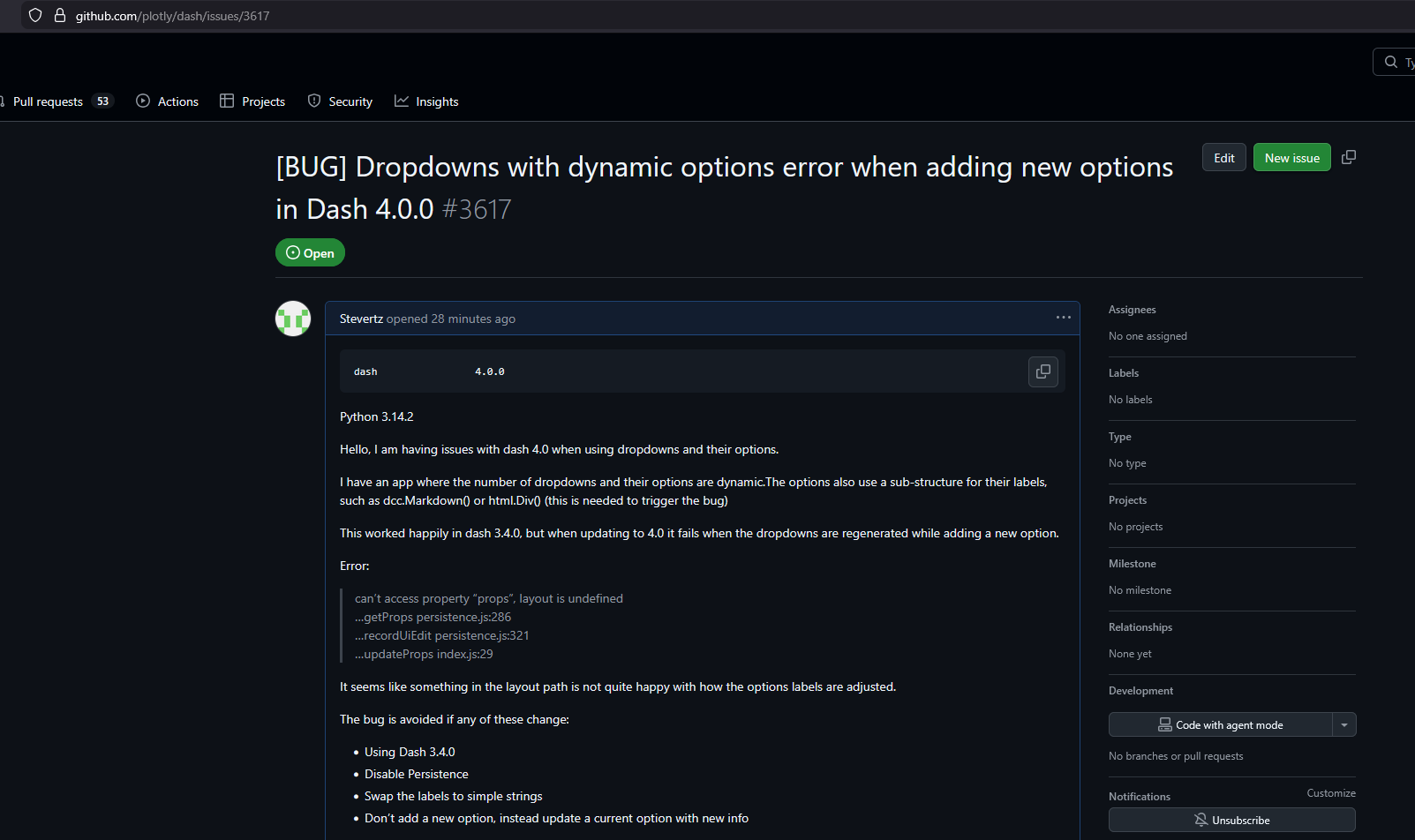This screenshot has height=840, width=1415.
Task: Click the browser shield tracking protection icon
Action: tap(35, 15)
